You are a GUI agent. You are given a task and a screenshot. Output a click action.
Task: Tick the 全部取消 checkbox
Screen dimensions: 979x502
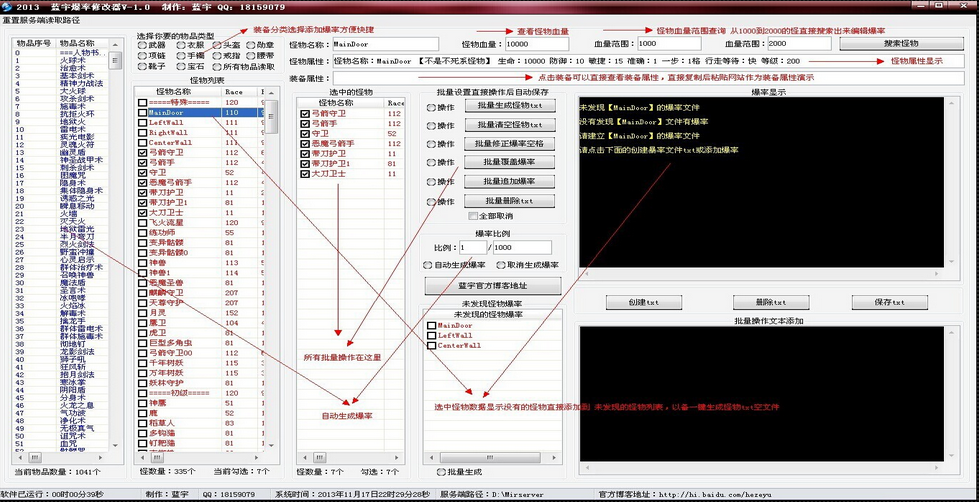(x=473, y=216)
